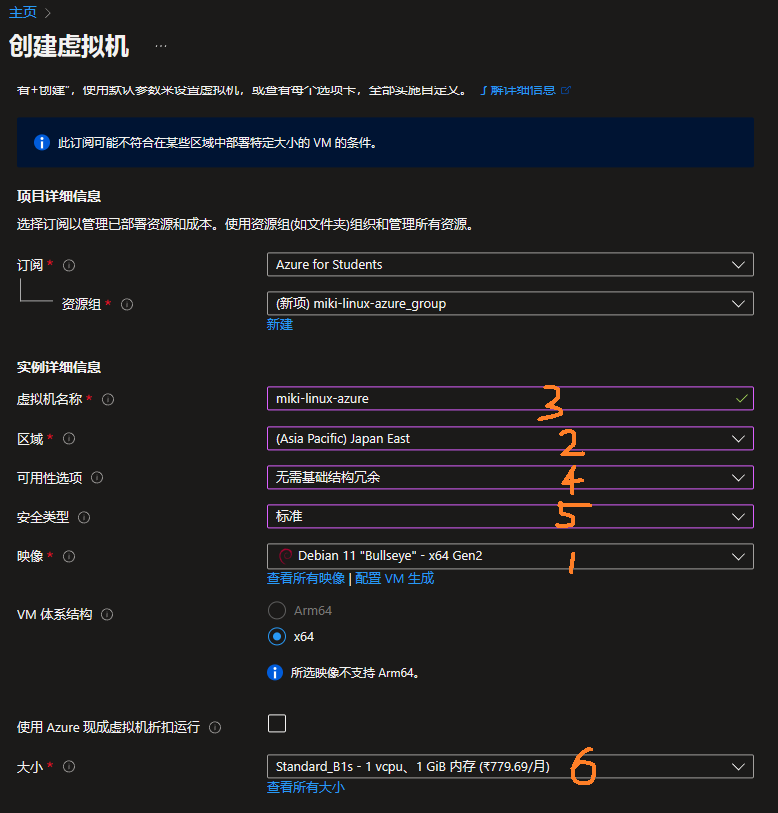Show info tooltip for Azure 现成虚拟机折扣
Screen dimensions: 778x813
[x=215, y=727]
